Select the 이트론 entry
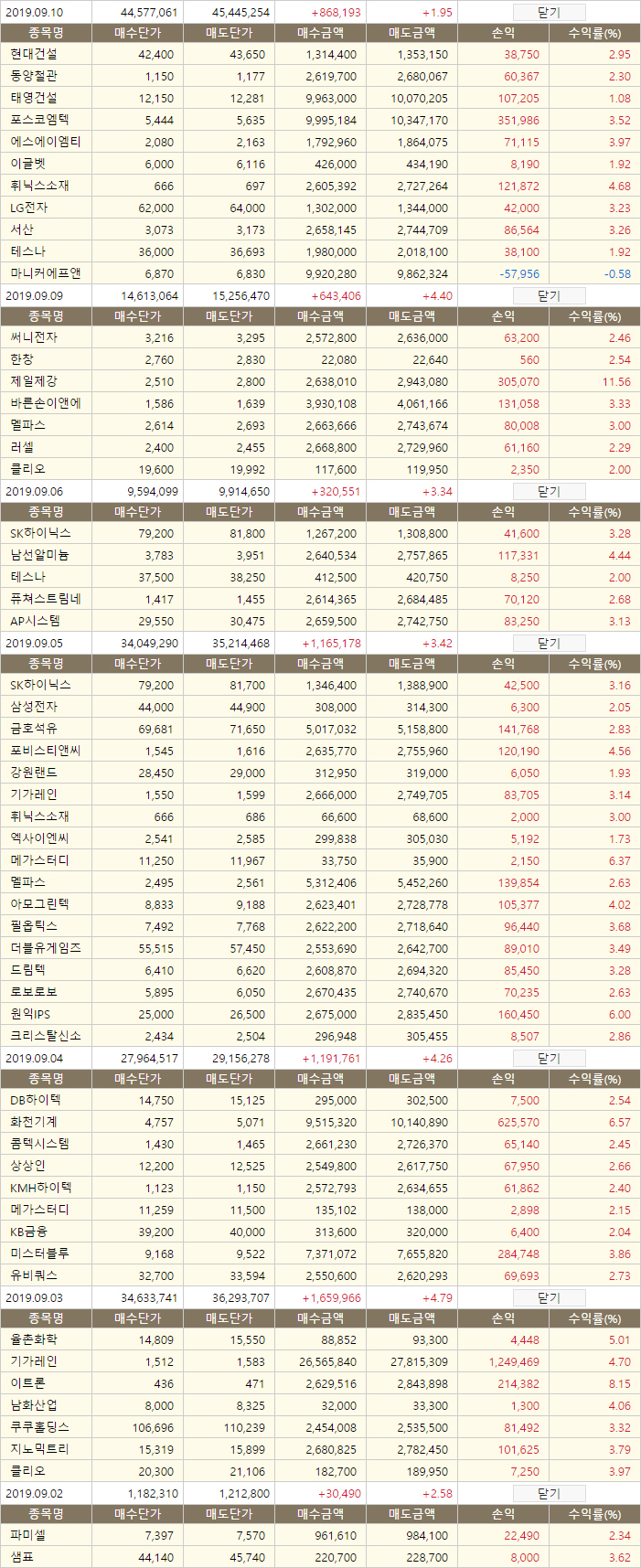This screenshot has height=1568, width=641. 27,1383
